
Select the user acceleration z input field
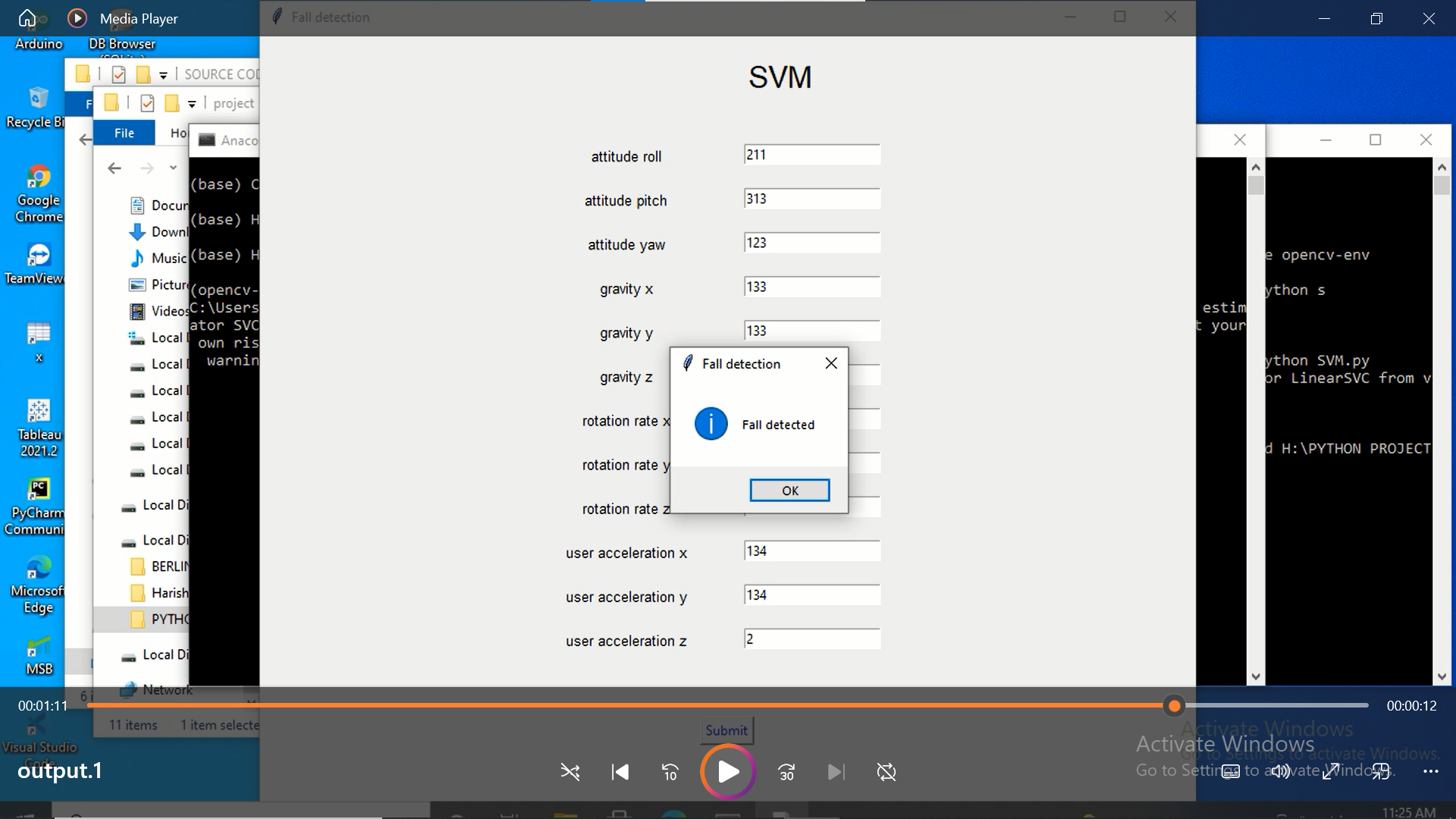point(813,639)
